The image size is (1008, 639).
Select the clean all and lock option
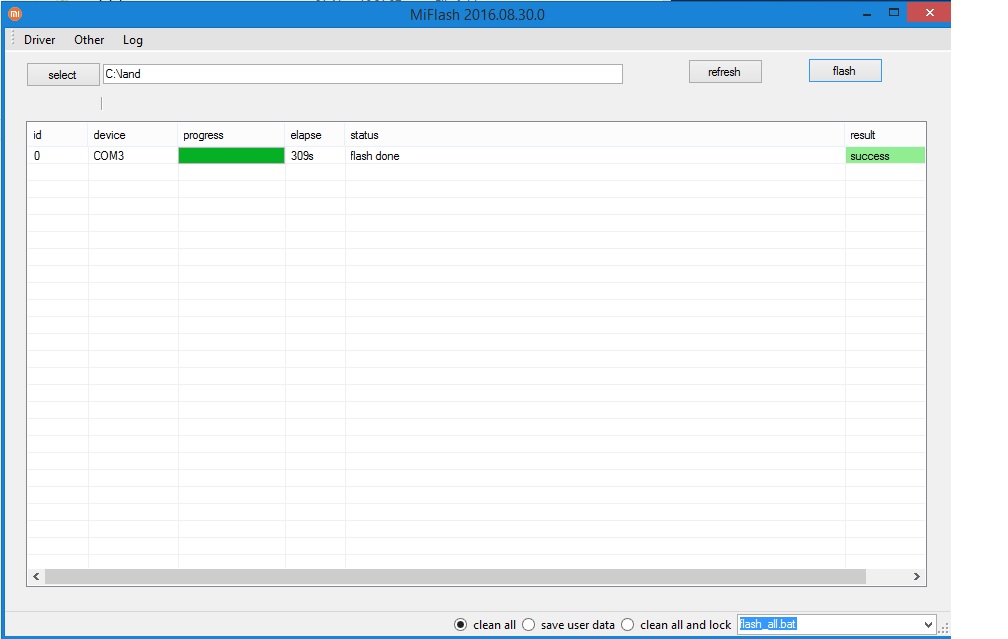point(628,624)
